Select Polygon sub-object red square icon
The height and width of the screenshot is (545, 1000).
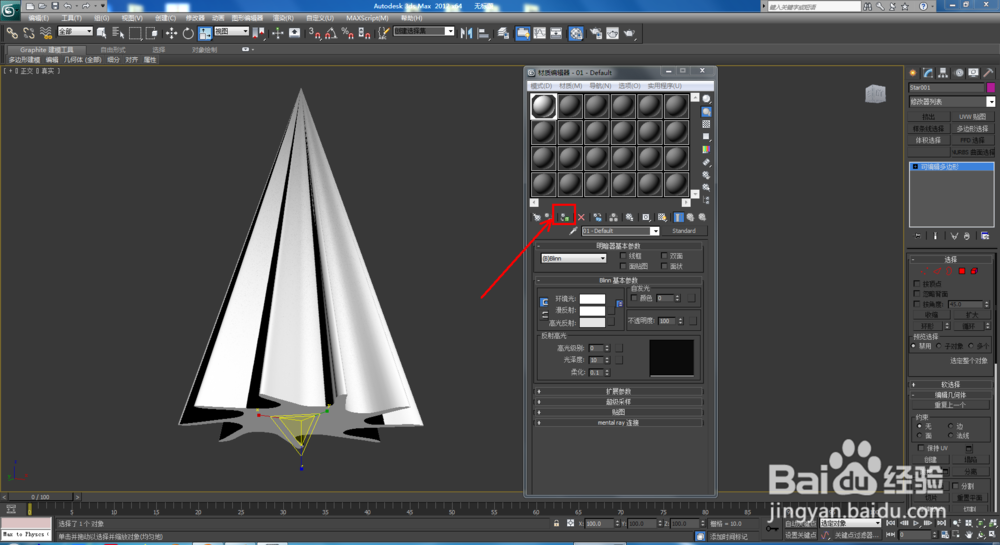[962, 271]
